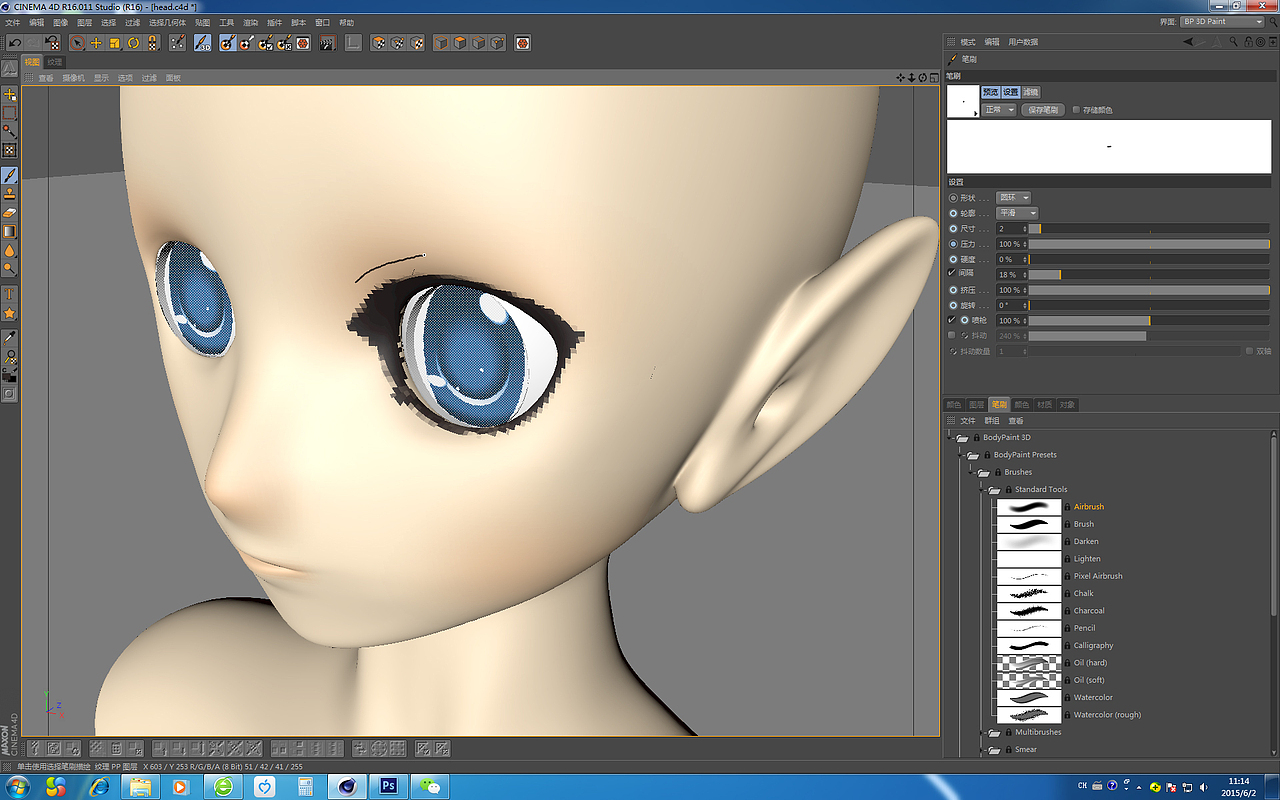Image resolution: width=1280 pixels, height=800 pixels.
Task: Switch to the 纹理 viewport tab
Action: (55, 62)
